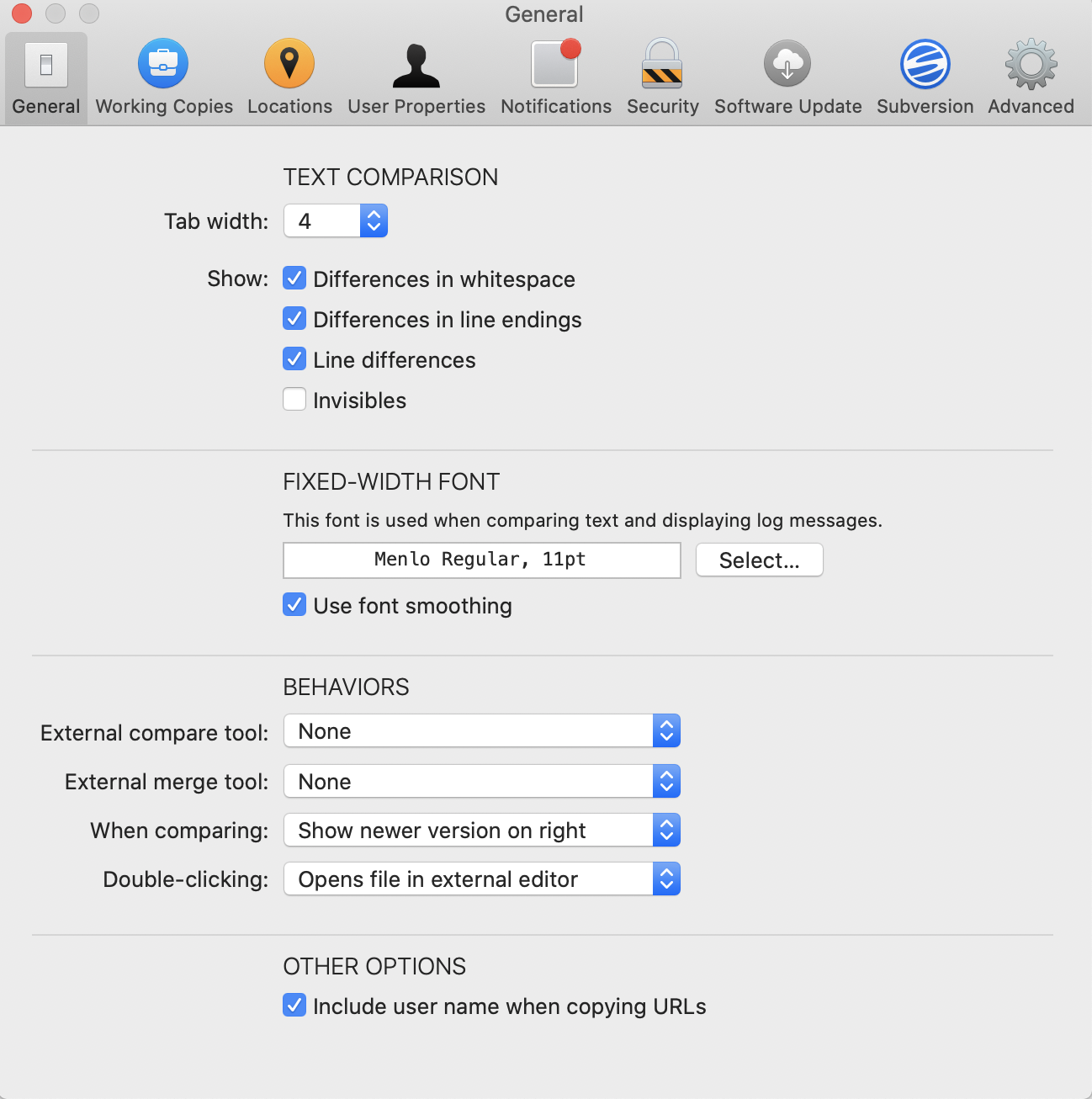Disable Use font smoothing

(x=294, y=605)
